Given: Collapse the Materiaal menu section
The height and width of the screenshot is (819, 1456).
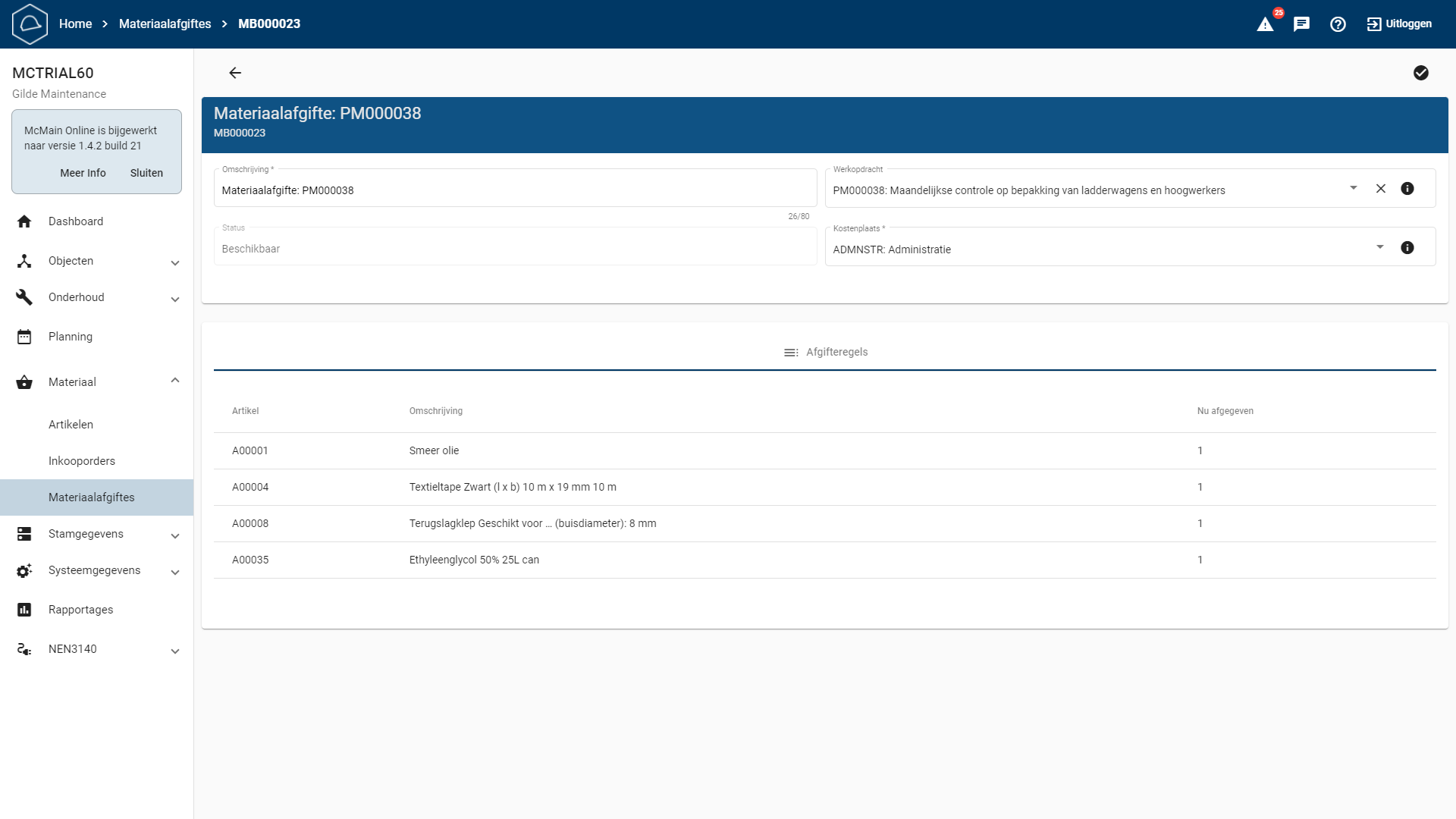Looking at the screenshot, I should 175,381.
